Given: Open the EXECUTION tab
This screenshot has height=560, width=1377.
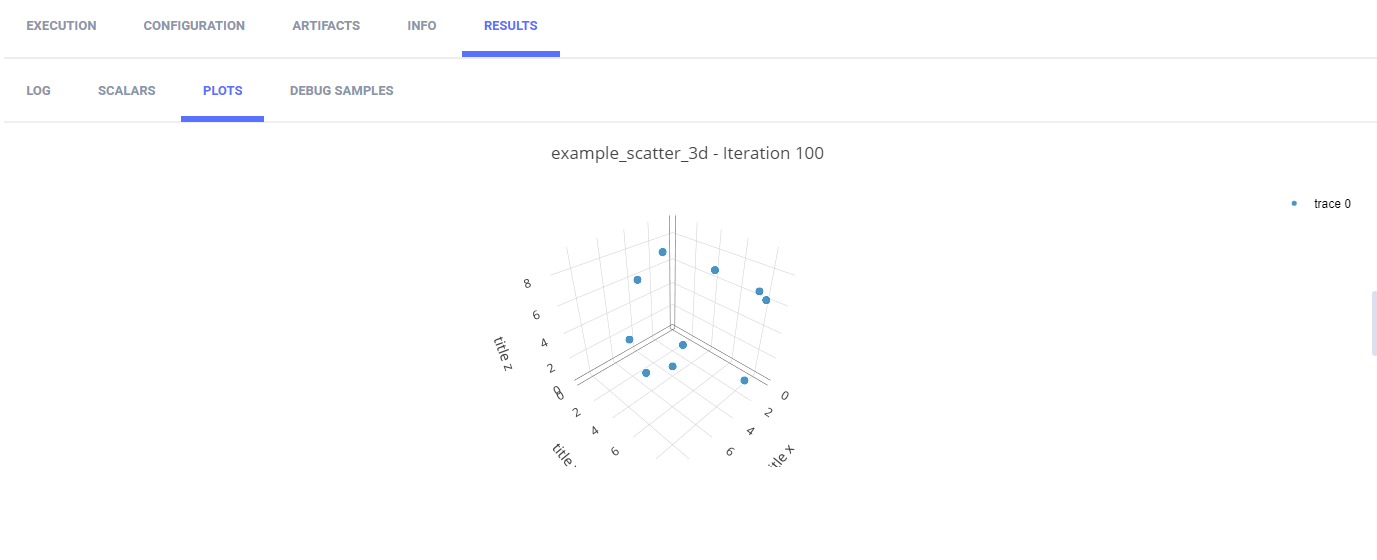Looking at the screenshot, I should (x=61, y=26).
